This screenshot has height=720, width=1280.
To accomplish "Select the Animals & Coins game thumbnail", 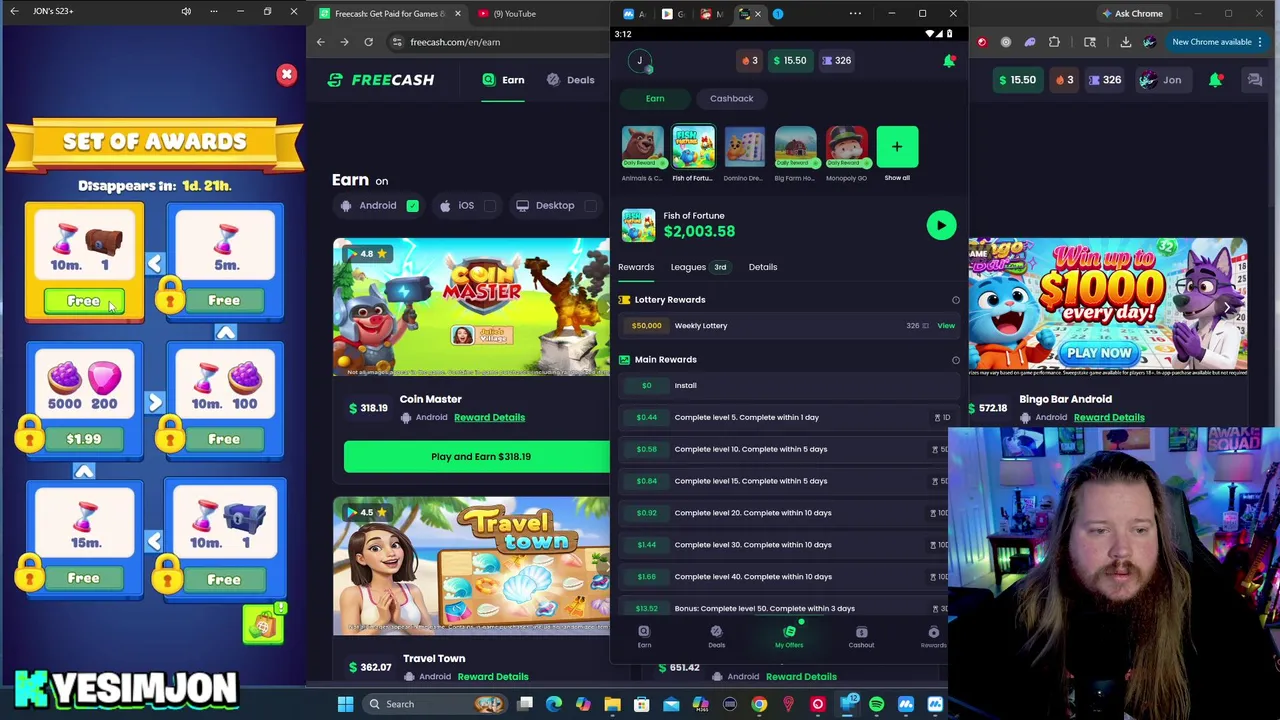I will click(642, 147).
